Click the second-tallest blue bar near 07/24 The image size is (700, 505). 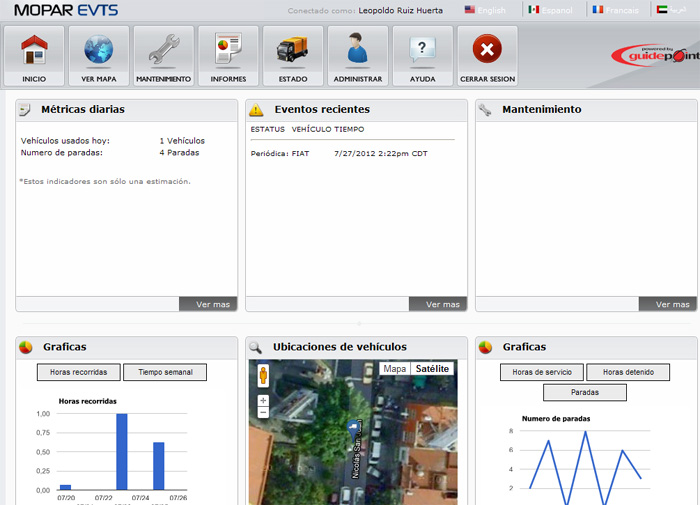click(x=158, y=466)
